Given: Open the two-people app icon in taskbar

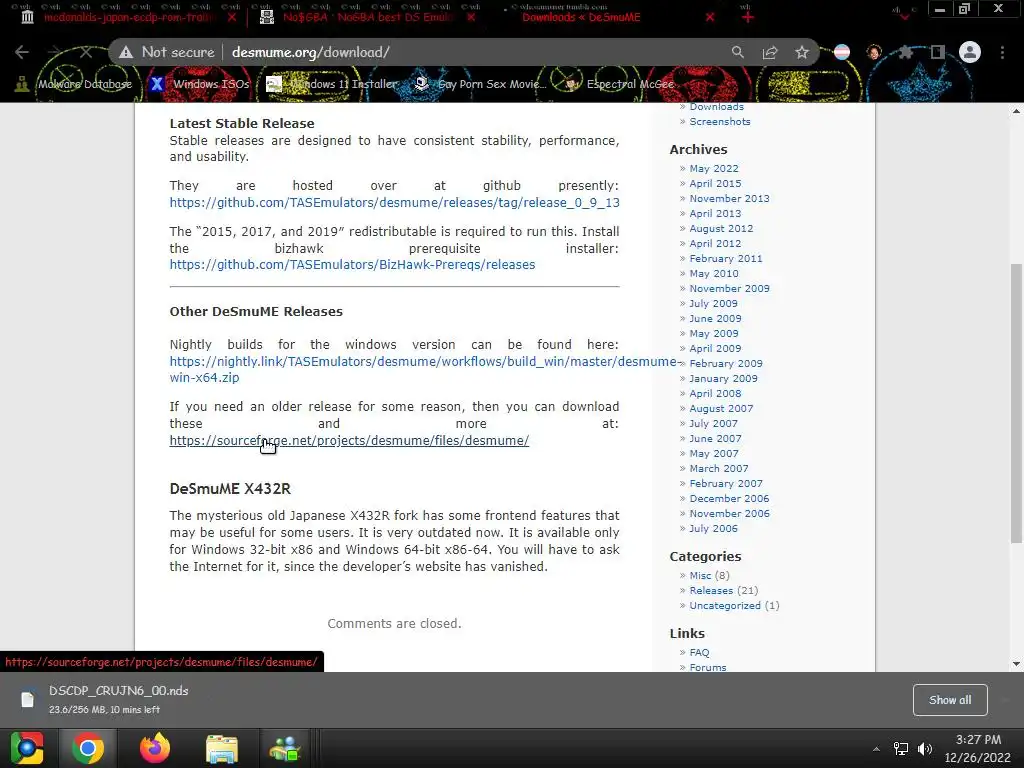Looking at the screenshot, I should pos(285,749).
